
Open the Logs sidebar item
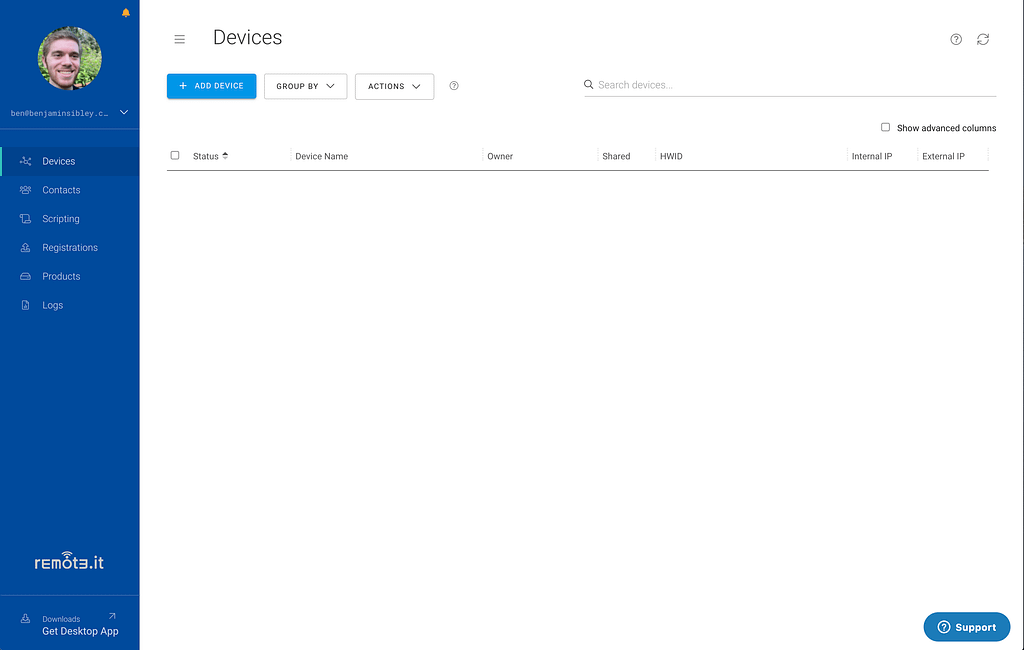[53, 306]
